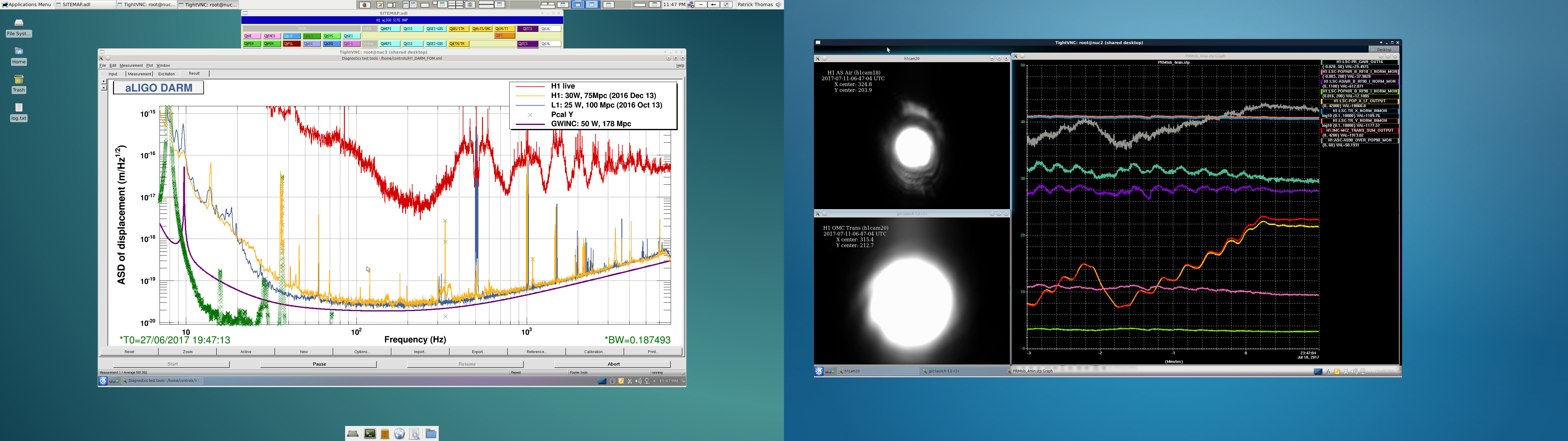Open the Plot menu
The height and width of the screenshot is (441, 1568).
149,65
